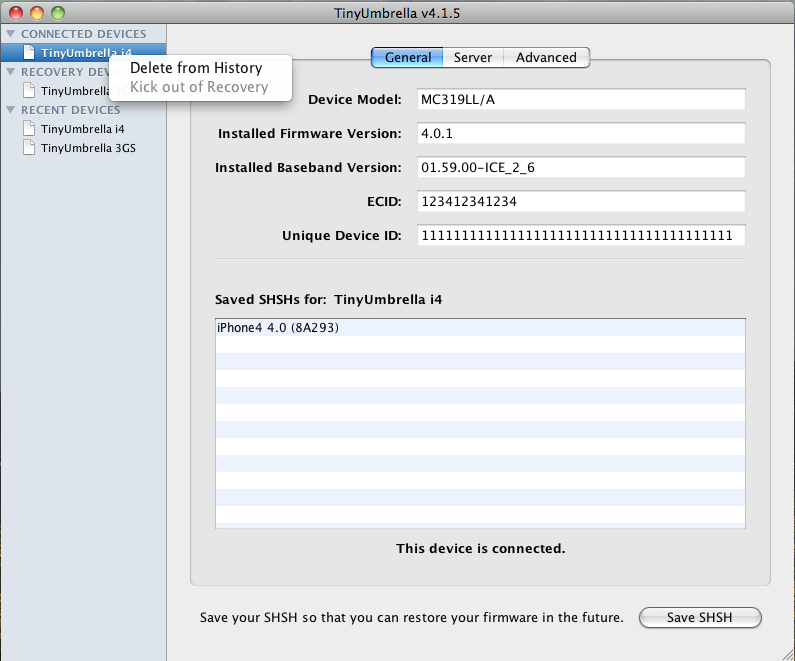Collapse the Recovery Devices disclosure triangle
This screenshot has height=661, width=795.
(11, 72)
